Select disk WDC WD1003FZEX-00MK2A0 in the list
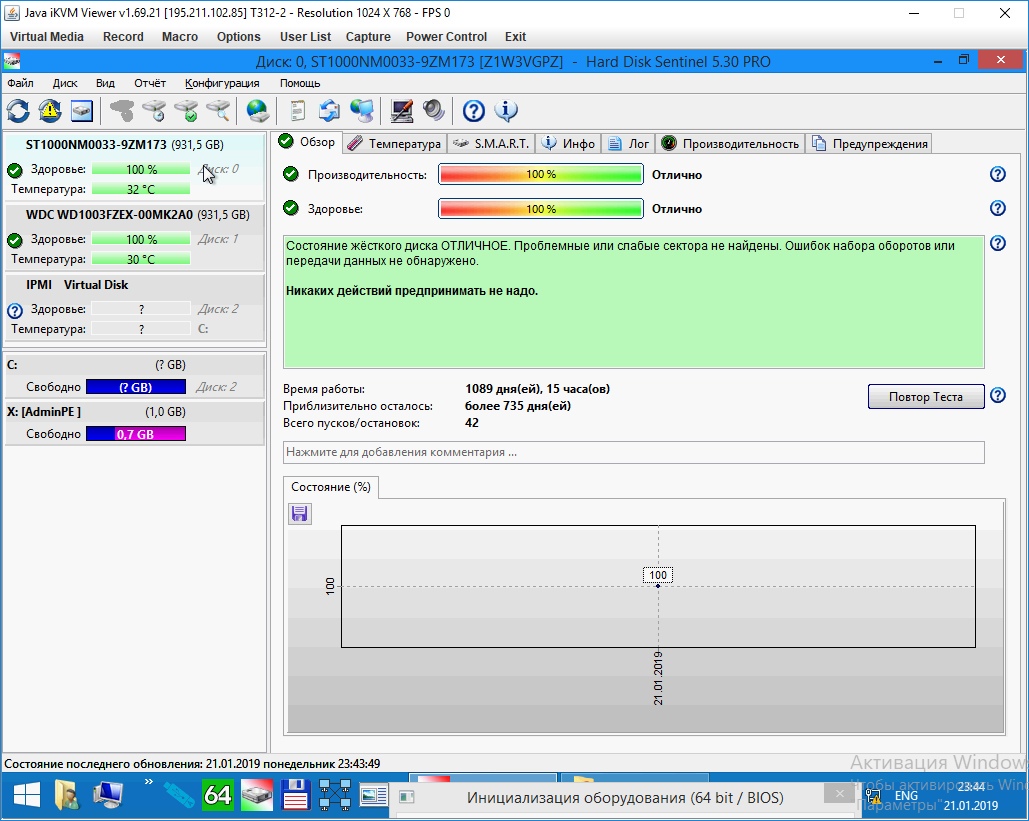 [134, 237]
